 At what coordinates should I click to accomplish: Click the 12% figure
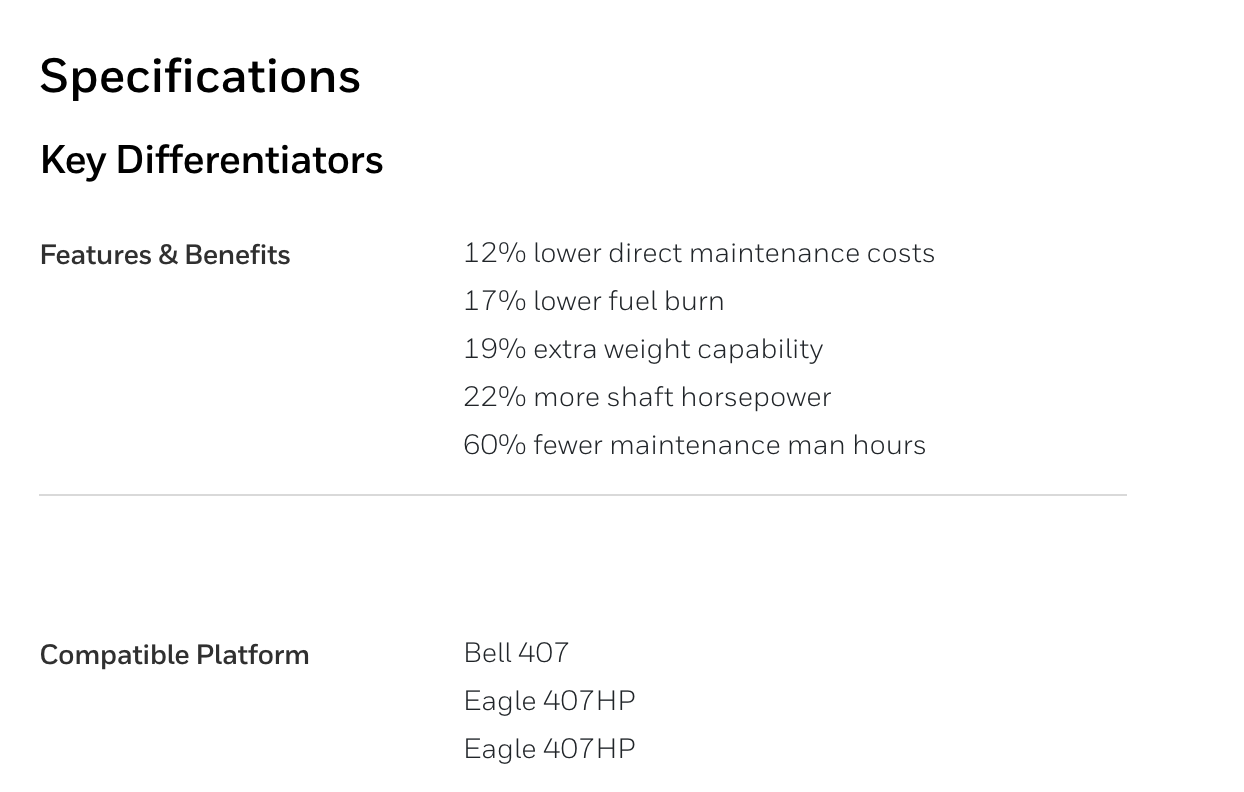[495, 253]
